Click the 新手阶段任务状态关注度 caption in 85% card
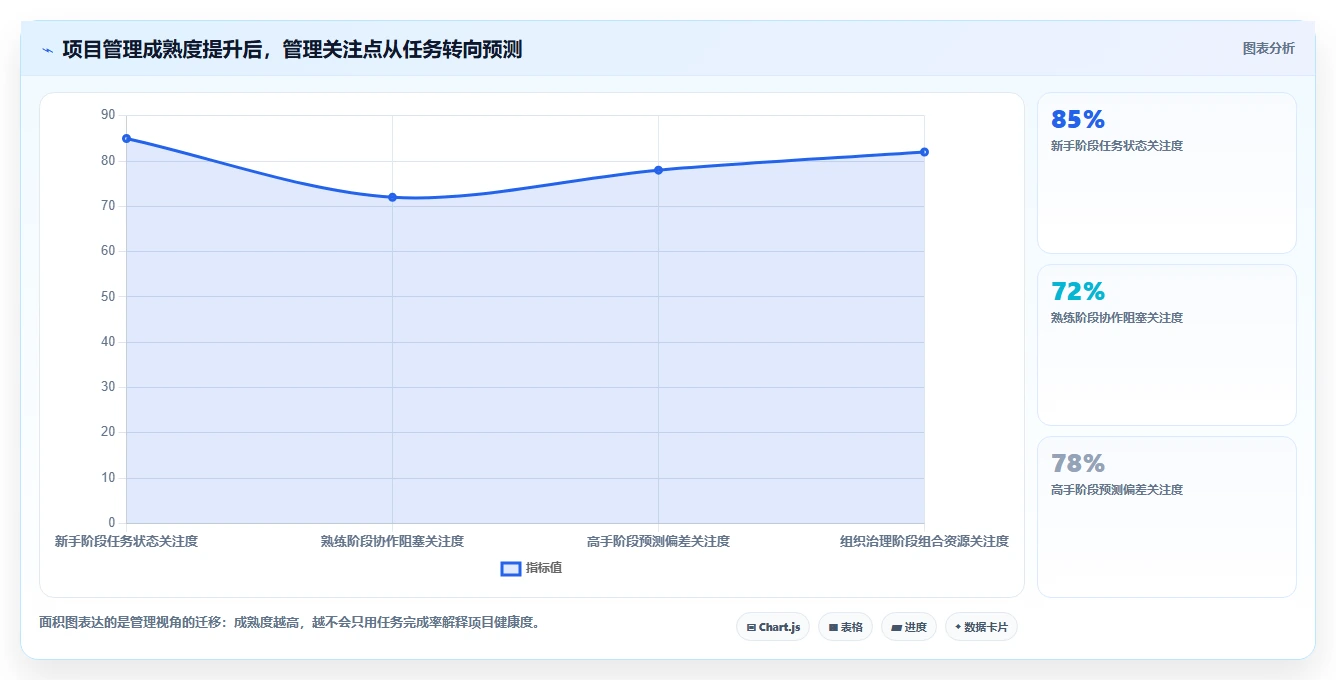 [1117, 146]
